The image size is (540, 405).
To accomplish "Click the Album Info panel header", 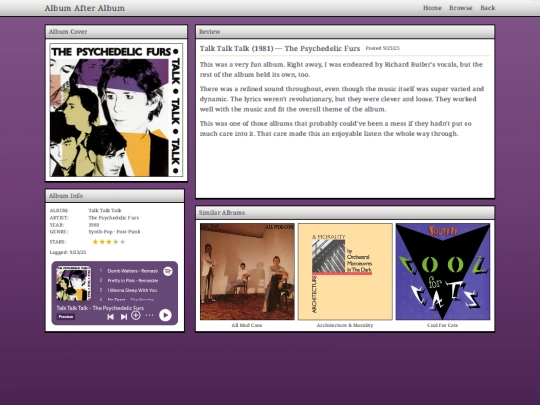I will [x=115, y=196].
